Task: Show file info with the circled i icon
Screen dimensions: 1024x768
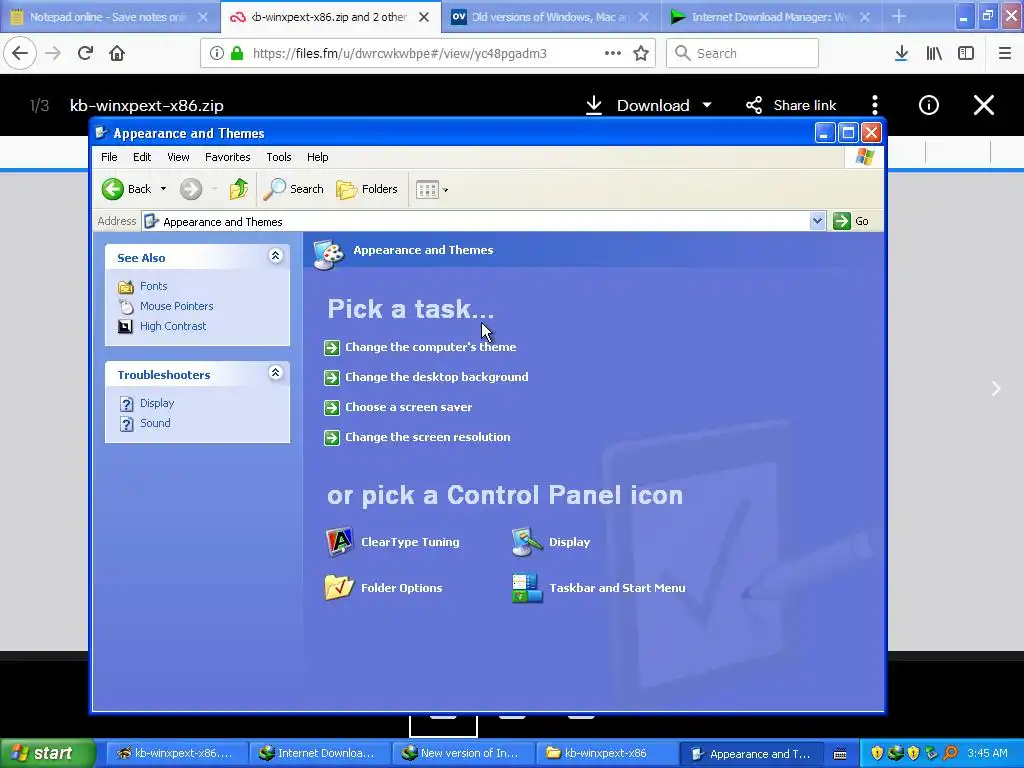Action: pyautogui.click(x=928, y=105)
